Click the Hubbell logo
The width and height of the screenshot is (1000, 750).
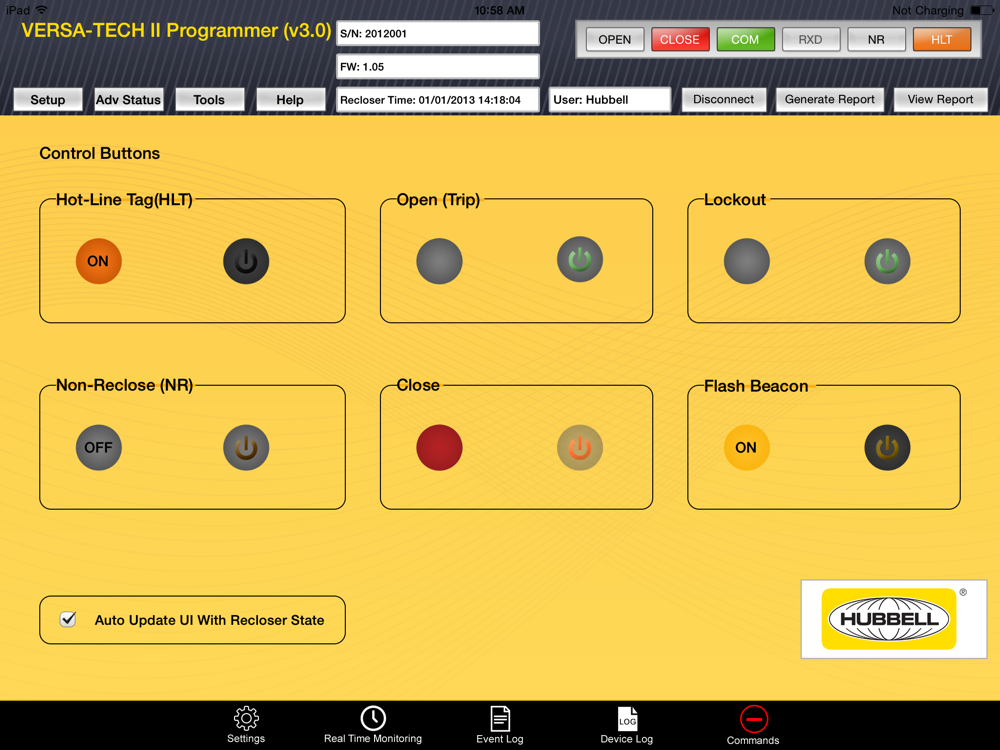coord(893,619)
